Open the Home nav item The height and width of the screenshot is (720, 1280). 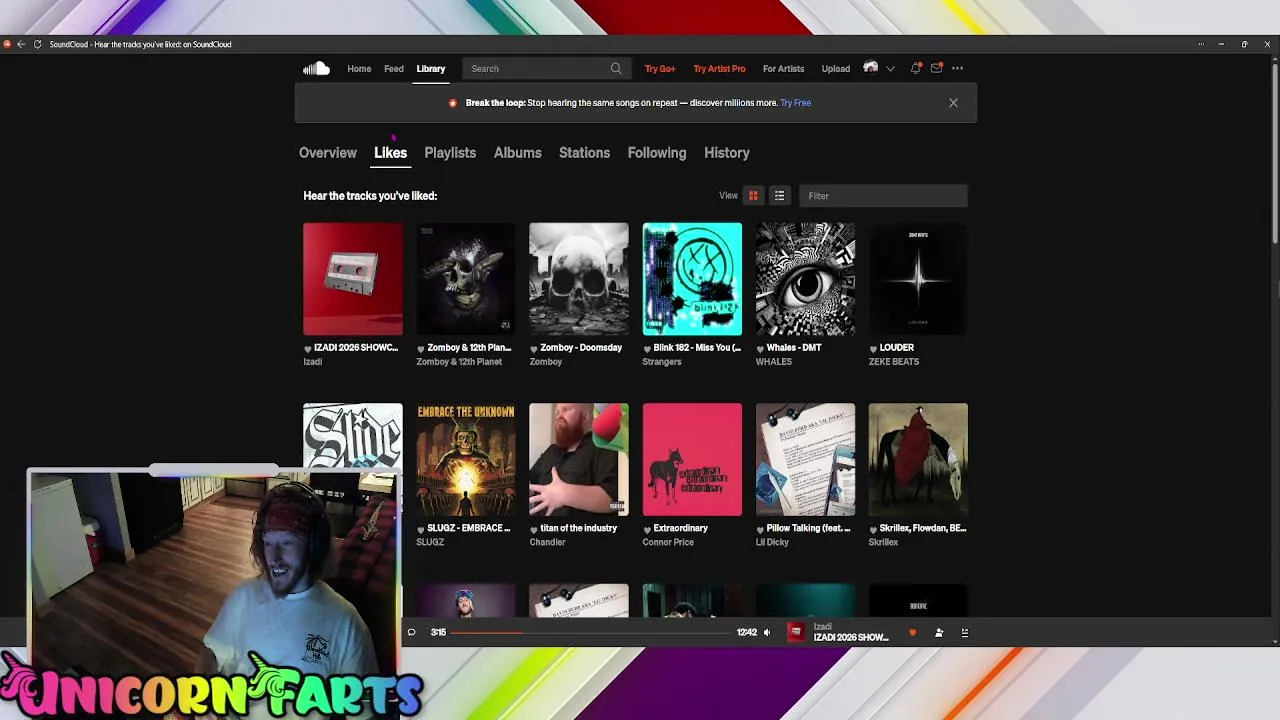(x=359, y=69)
